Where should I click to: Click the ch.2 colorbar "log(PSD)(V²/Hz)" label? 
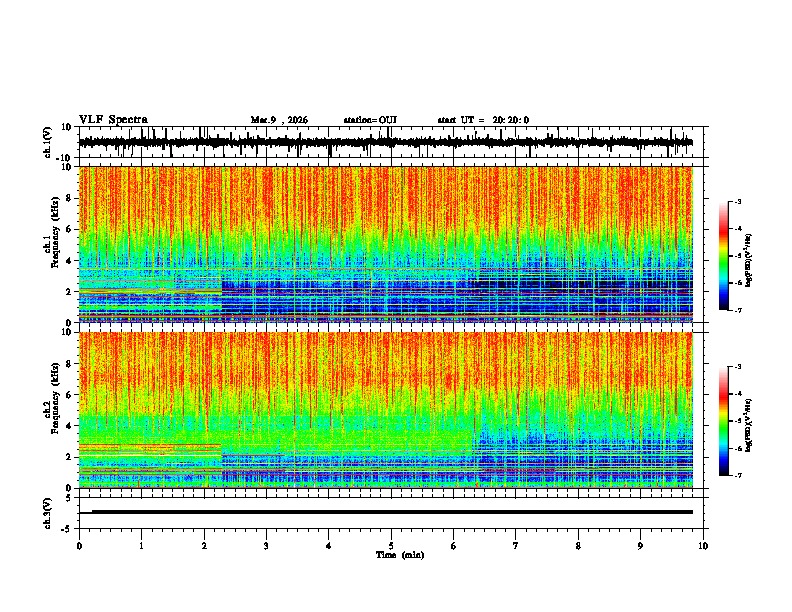point(749,425)
